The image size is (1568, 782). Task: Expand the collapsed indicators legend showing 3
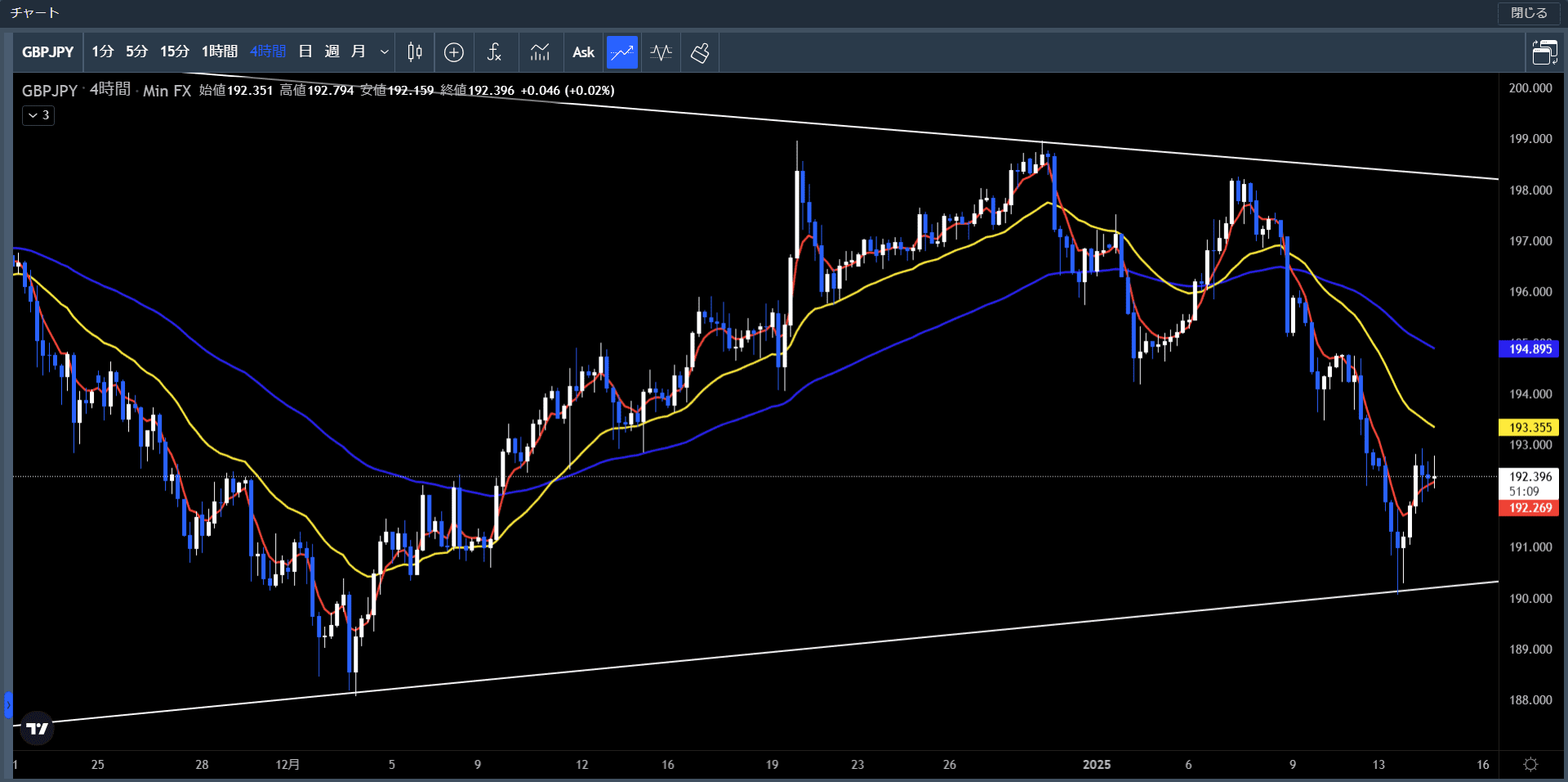[38, 115]
